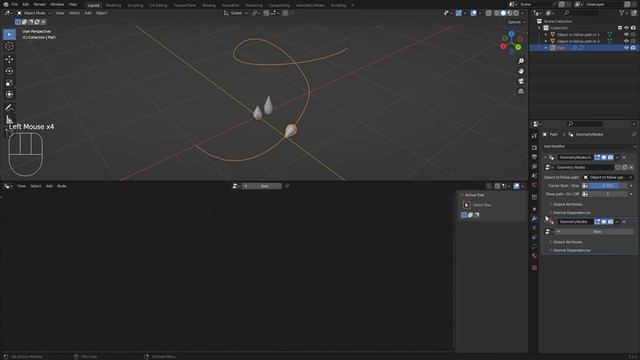Toggle the camera view icon
640x360 pixels.
pyautogui.click(x=521, y=81)
